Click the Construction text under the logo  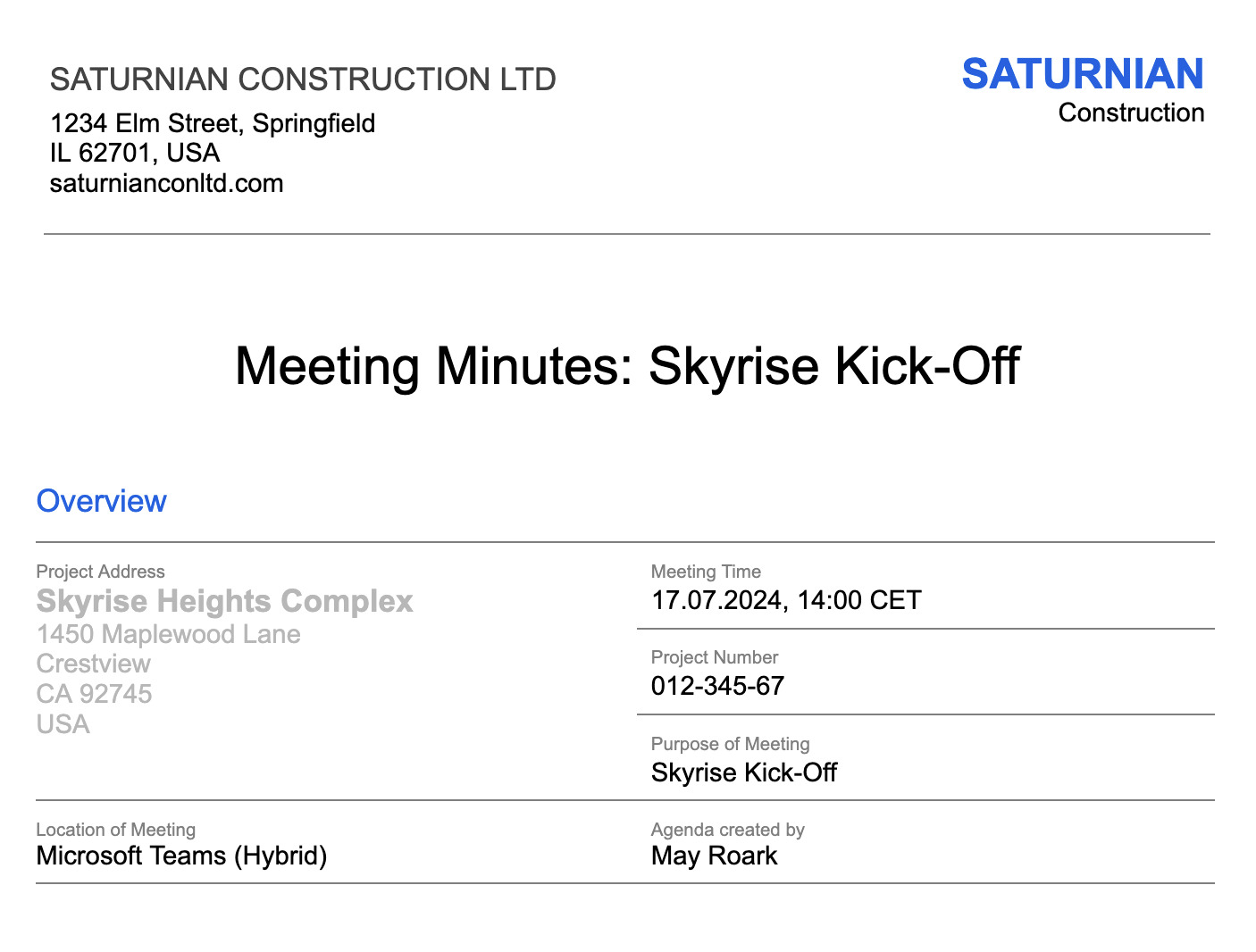pos(1131,113)
